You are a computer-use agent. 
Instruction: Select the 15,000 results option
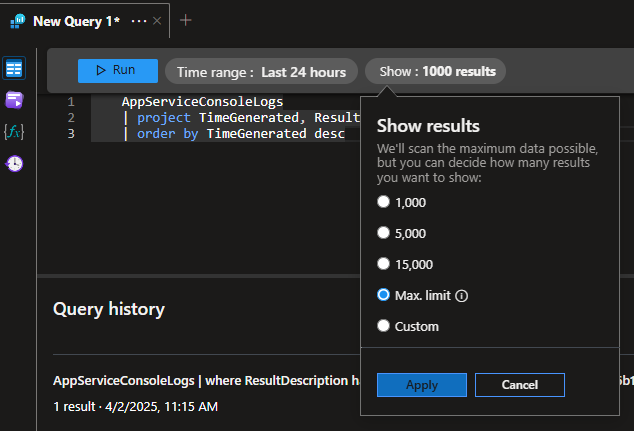coord(383,264)
